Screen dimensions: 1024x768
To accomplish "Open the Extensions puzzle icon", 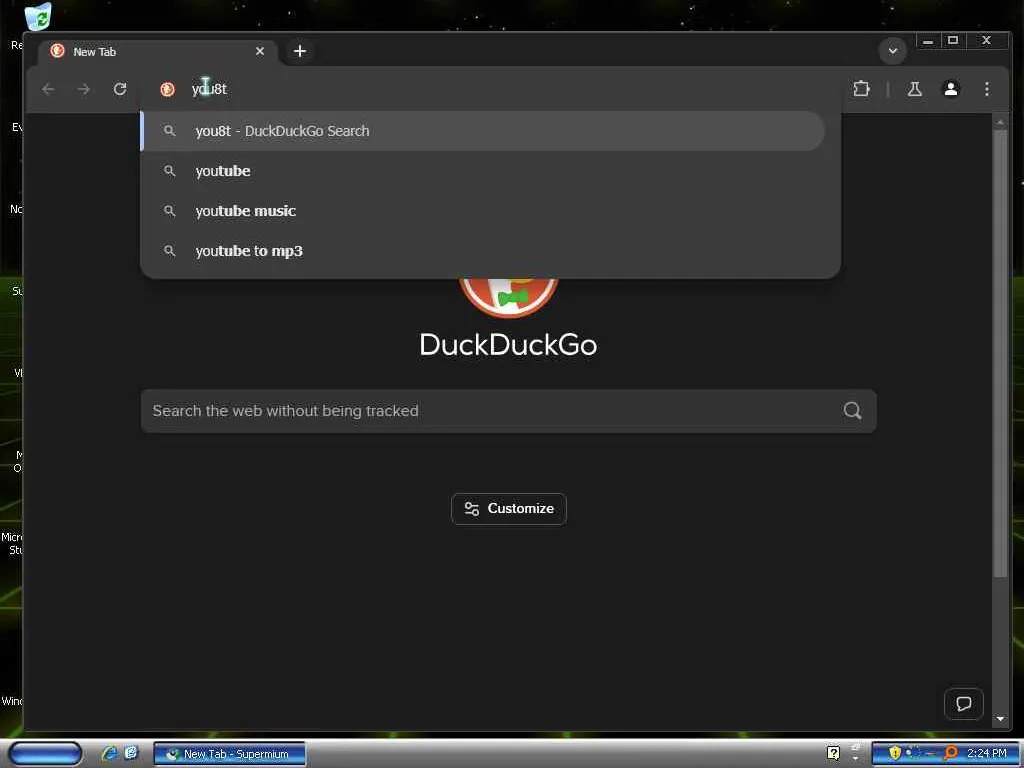I will tap(861, 89).
